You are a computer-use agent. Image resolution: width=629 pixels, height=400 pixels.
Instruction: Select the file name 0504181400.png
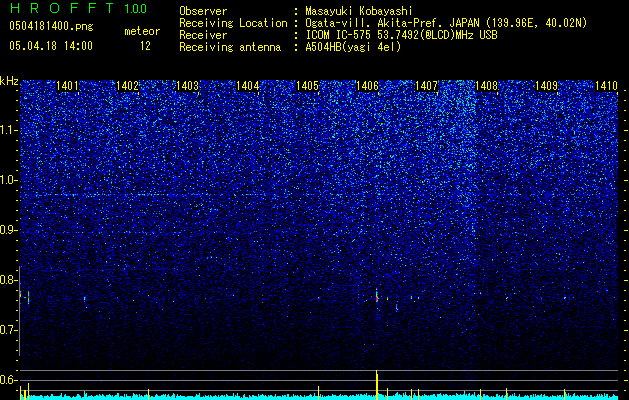coord(51,26)
